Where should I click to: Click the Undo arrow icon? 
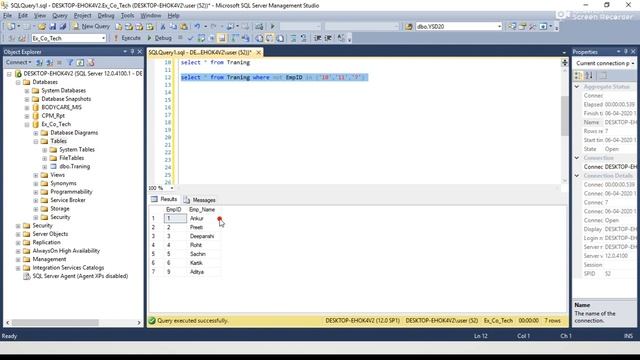[x=198, y=27]
